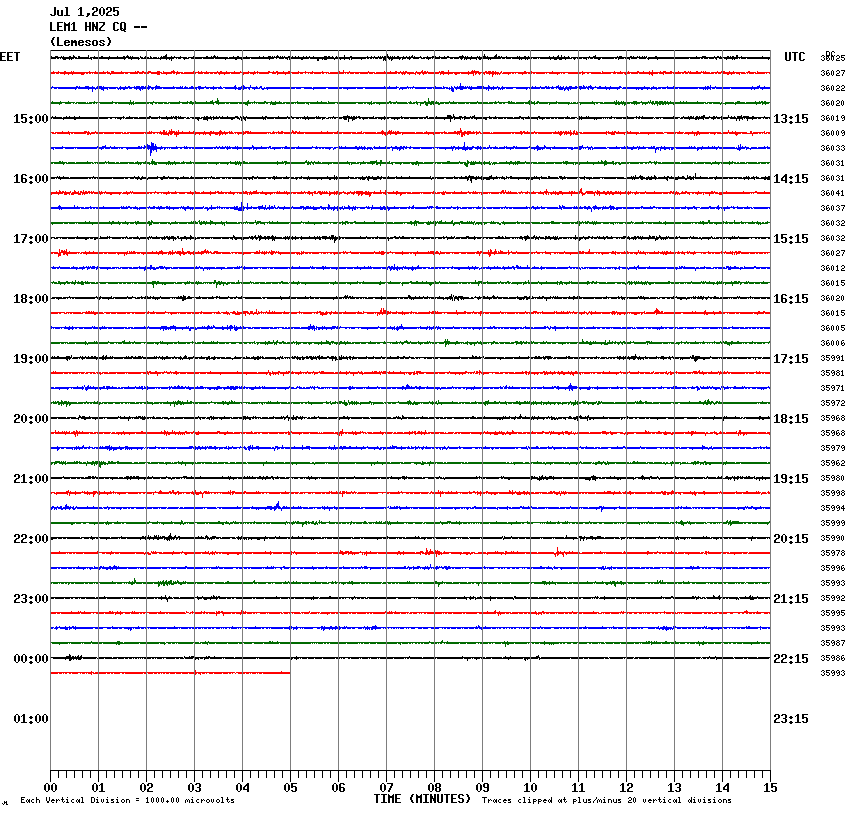Click the "22:00" EET time label

click(31, 539)
